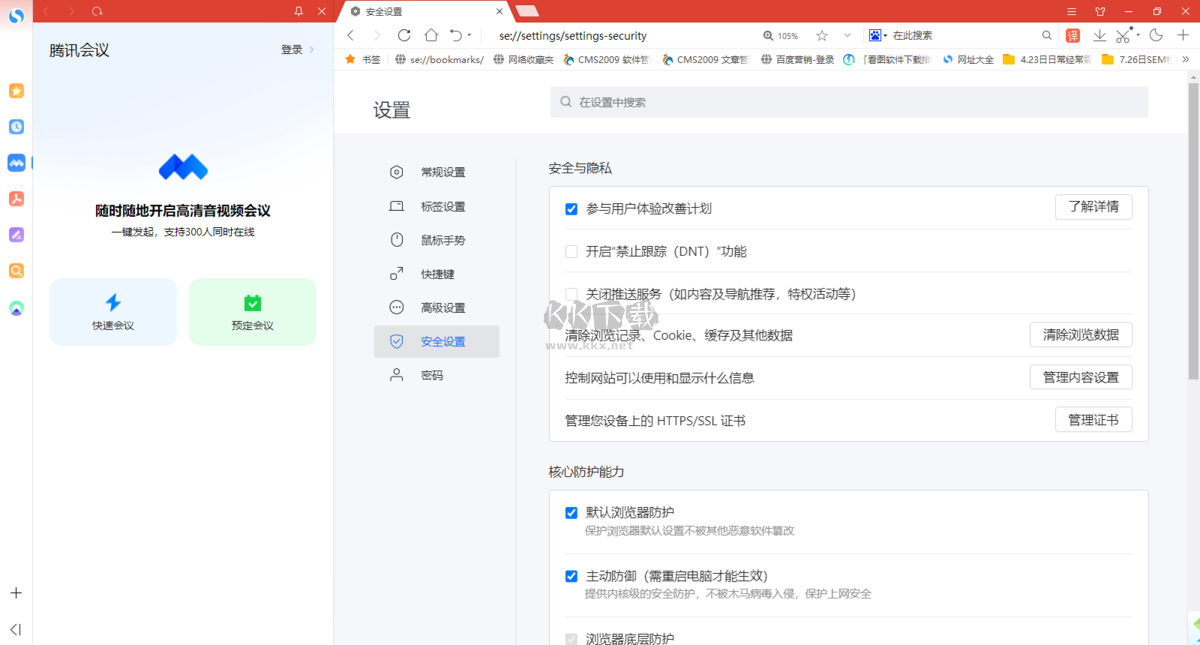Click the 登录 link in Tencent Meeting

(290, 49)
